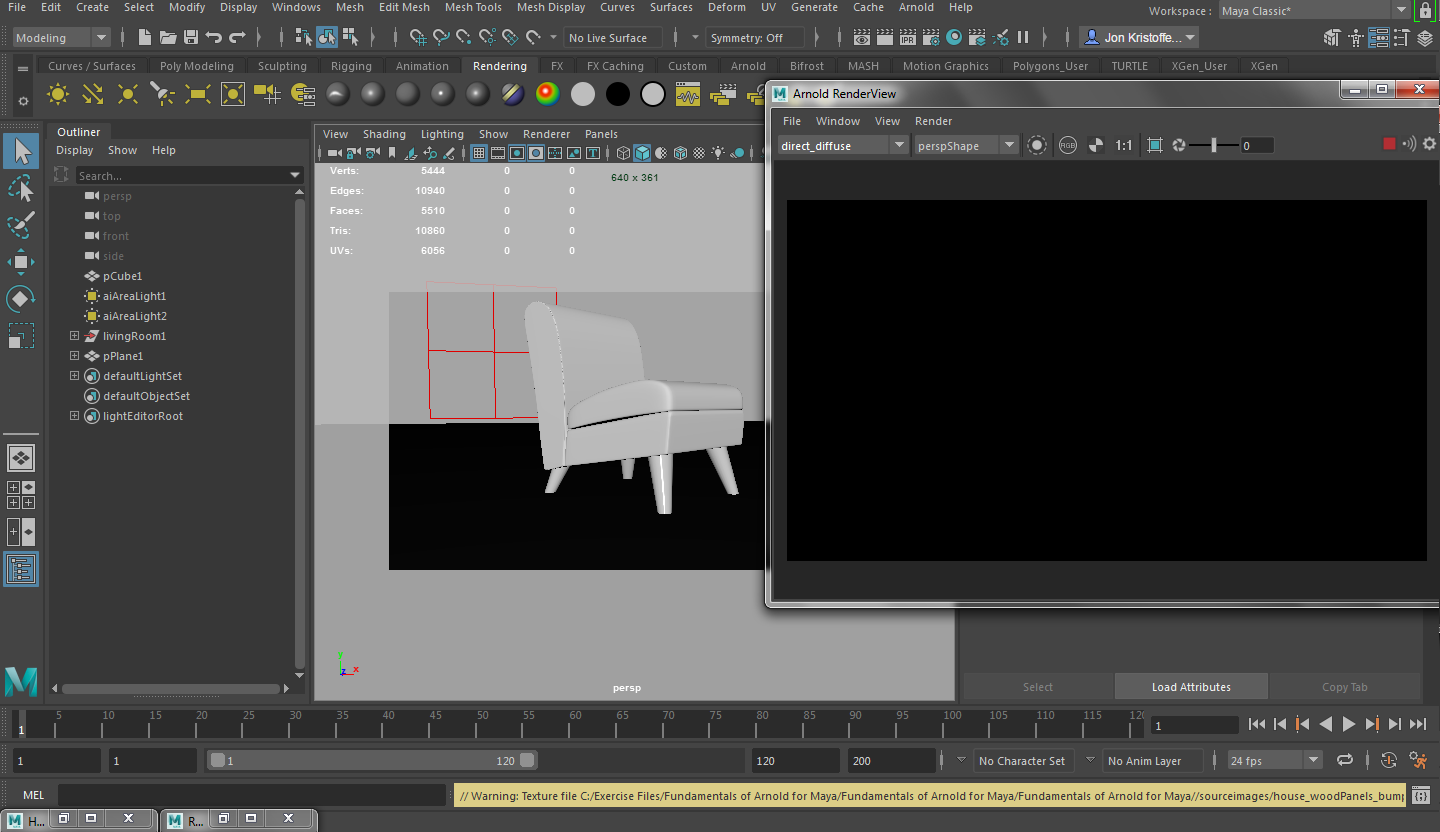Select the spot light icon on the shelf
The width and height of the screenshot is (1440, 832).
click(161, 93)
